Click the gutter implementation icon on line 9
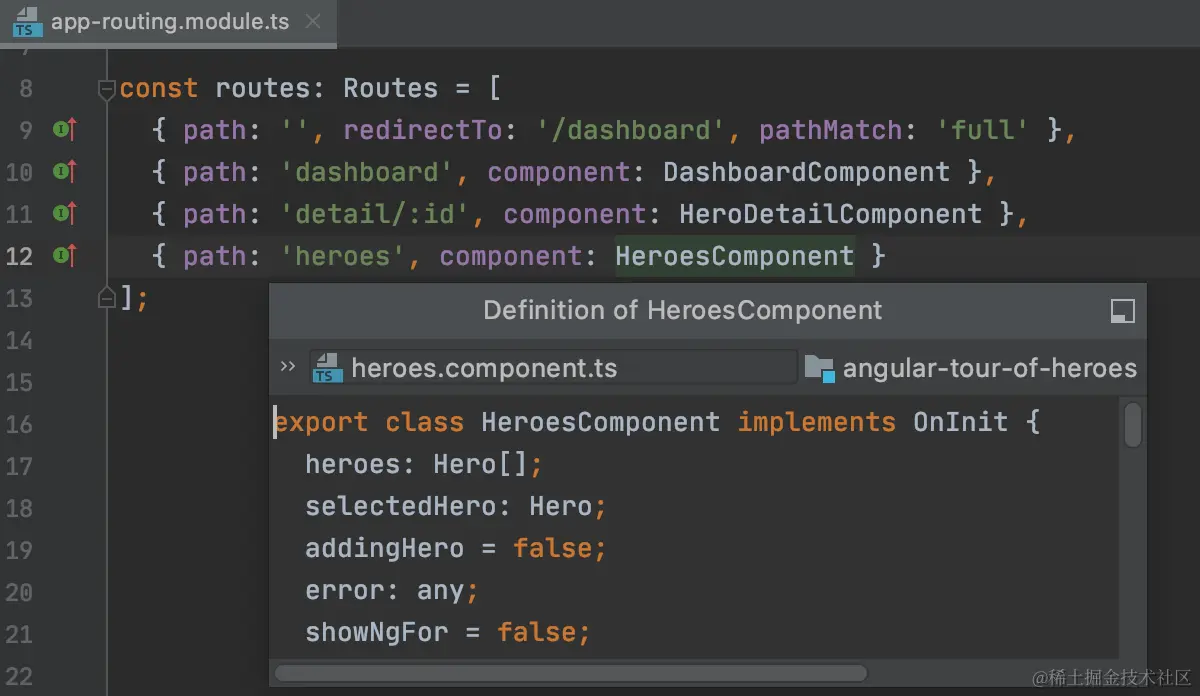Image resolution: width=1200 pixels, height=696 pixels. (x=65, y=130)
